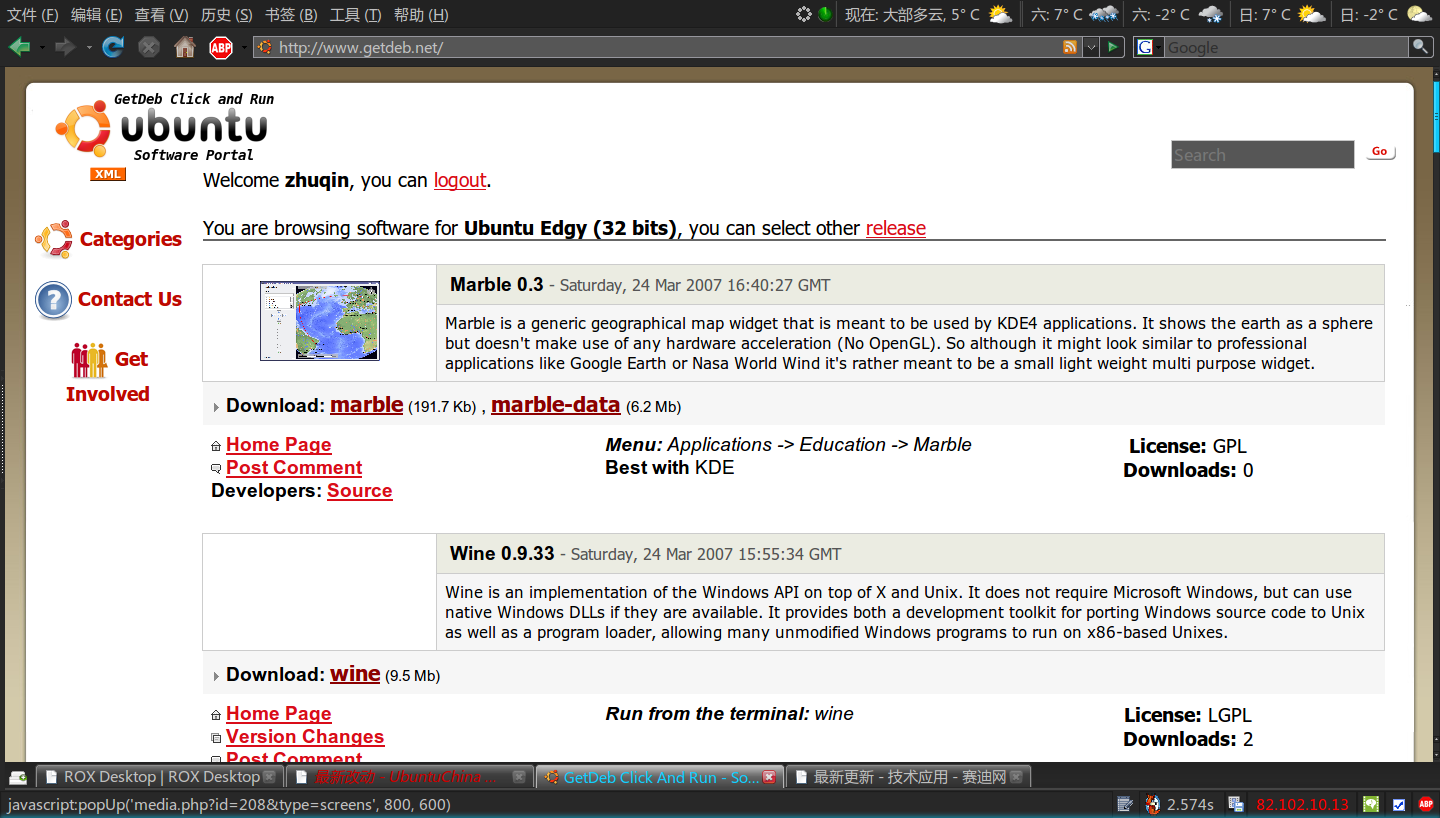Image resolution: width=1440 pixels, height=818 pixels.
Task: Open the 帮助 (H) menu
Action: [x=421, y=14]
